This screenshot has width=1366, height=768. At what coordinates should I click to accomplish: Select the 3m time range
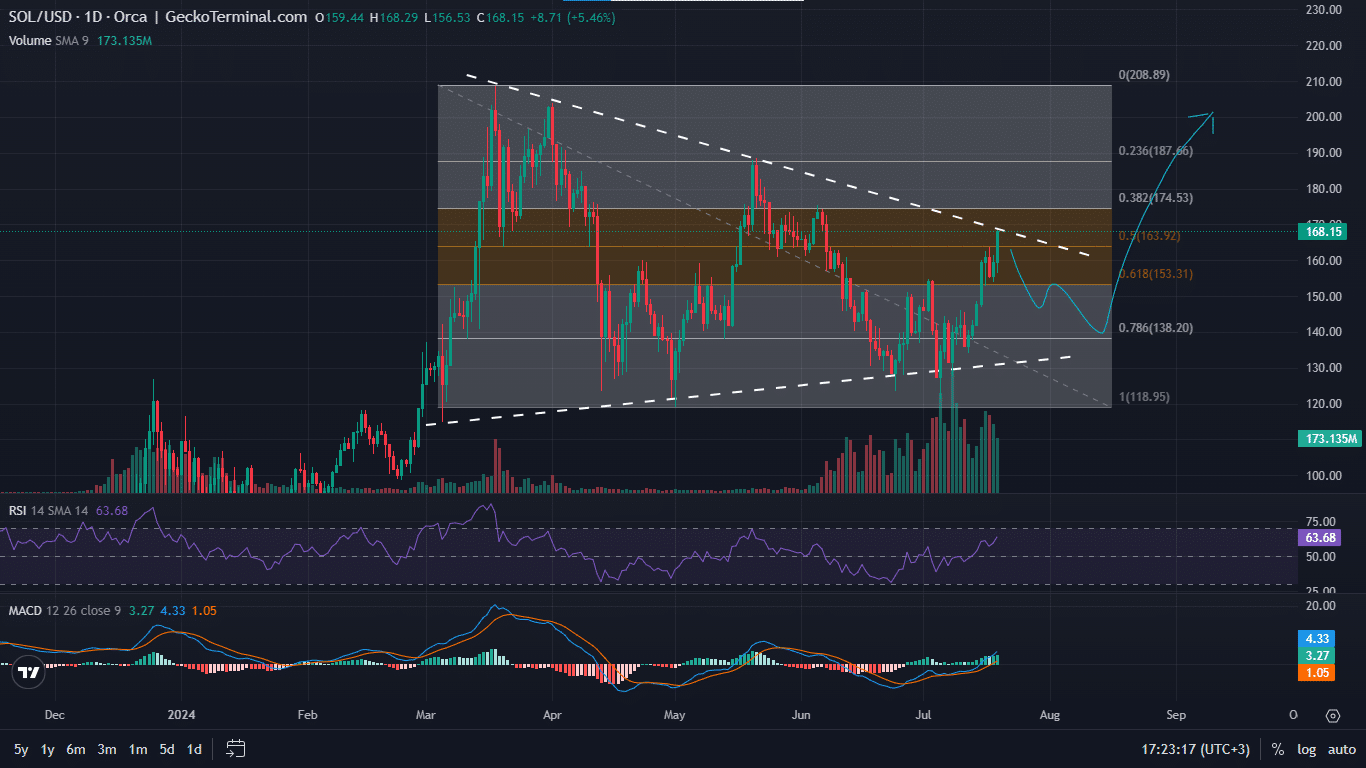click(x=107, y=749)
